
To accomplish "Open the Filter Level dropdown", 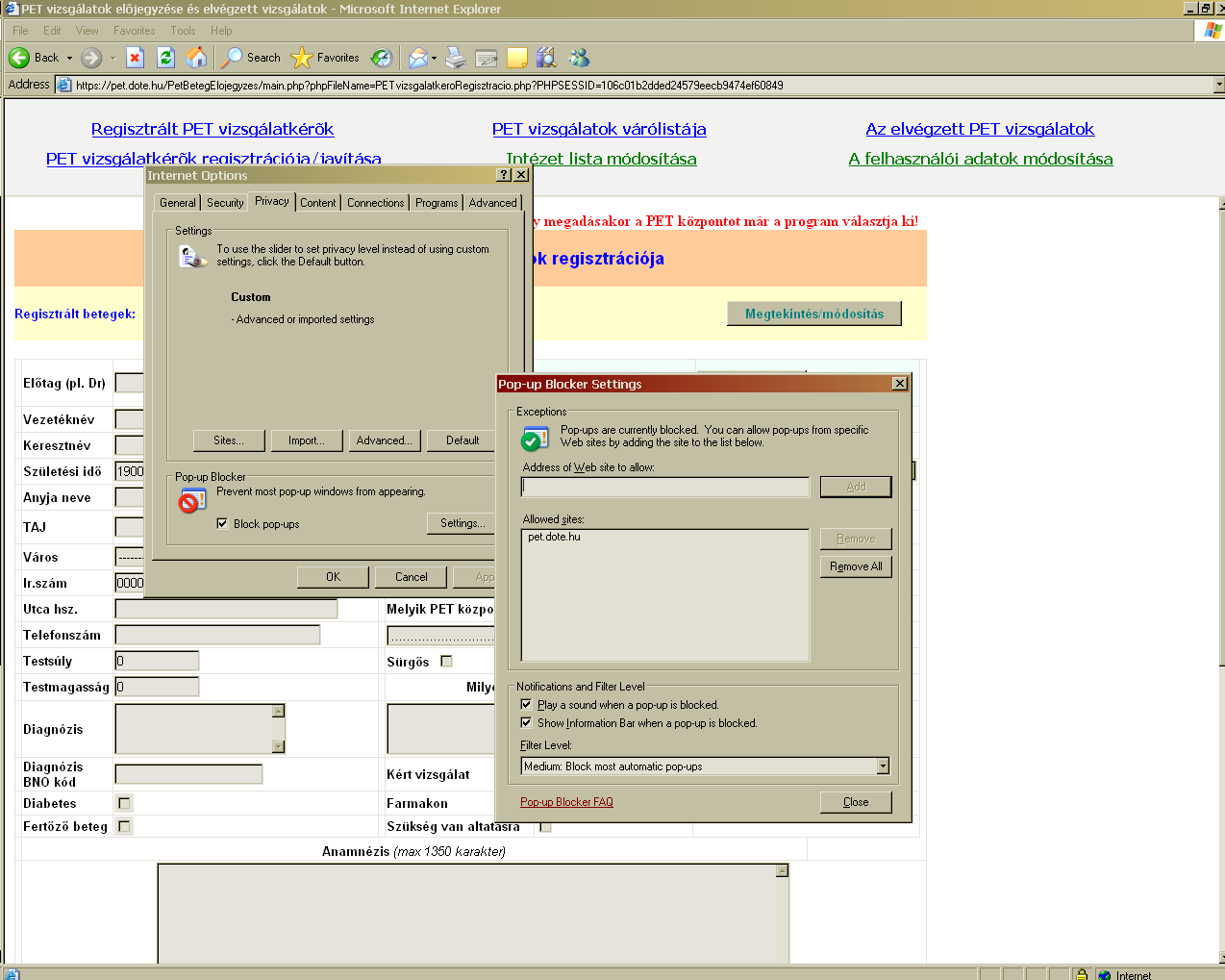I will [883, 766].
